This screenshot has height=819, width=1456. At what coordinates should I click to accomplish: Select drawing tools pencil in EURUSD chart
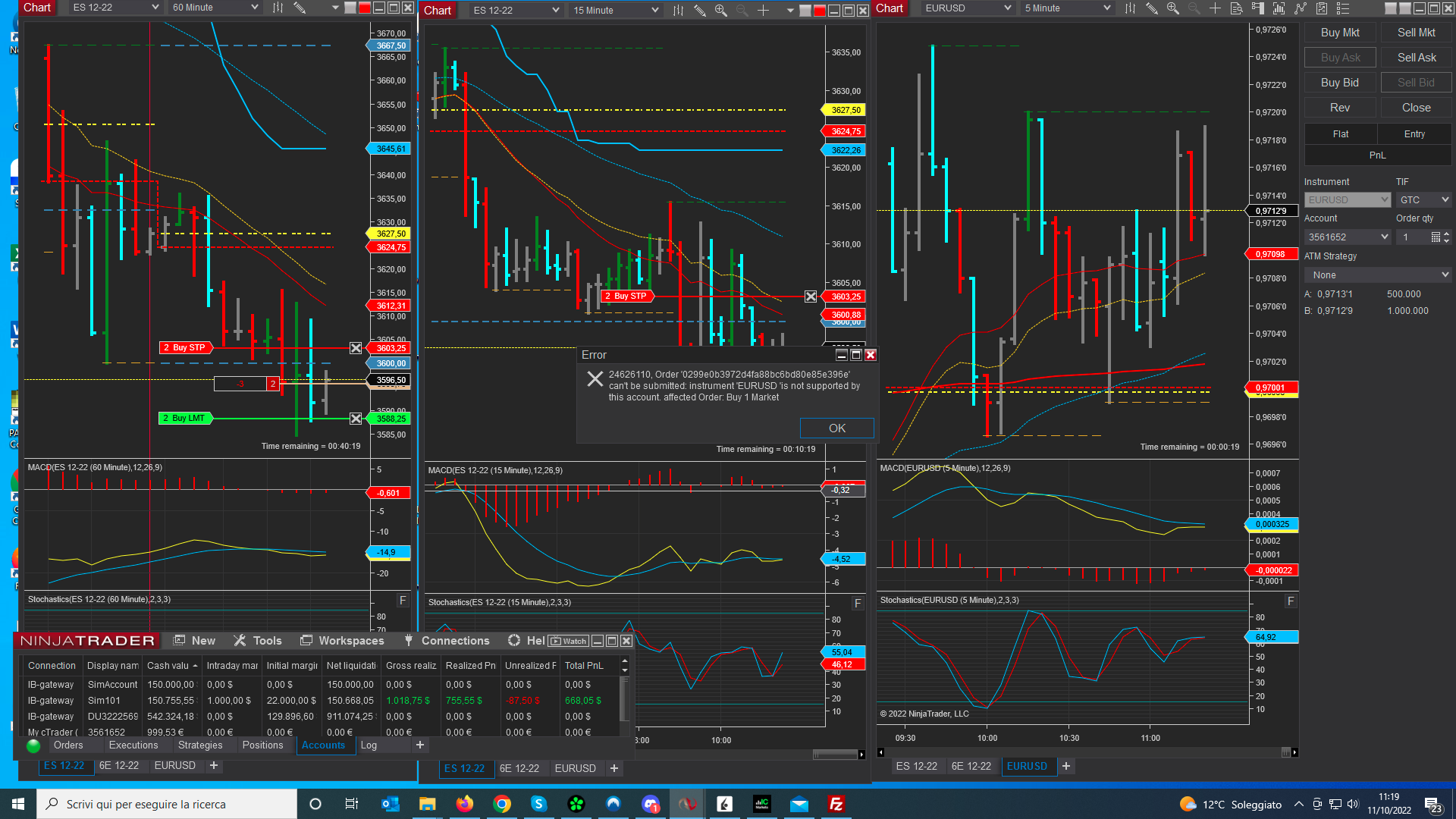(x=1151, y=8)
